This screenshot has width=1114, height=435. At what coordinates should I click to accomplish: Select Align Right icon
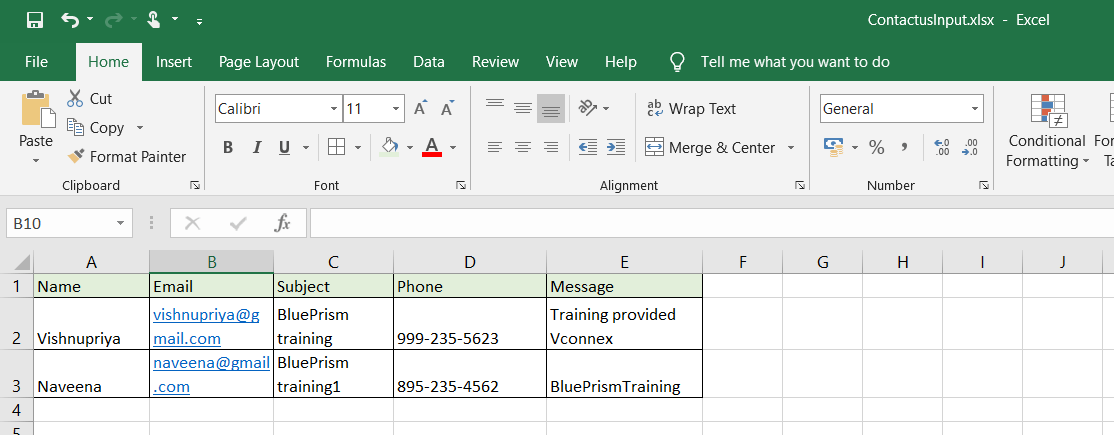(x=551, y=148)
